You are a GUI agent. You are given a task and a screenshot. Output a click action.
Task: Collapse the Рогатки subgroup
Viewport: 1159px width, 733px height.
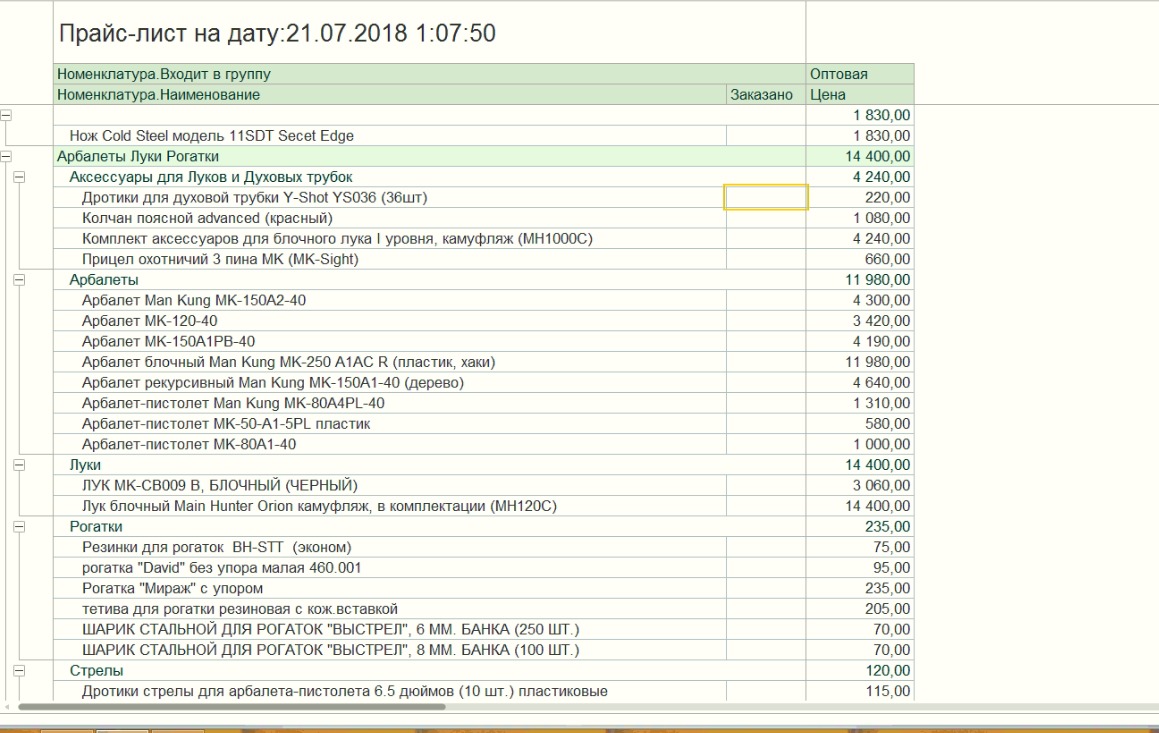click(x=19, y=526)
